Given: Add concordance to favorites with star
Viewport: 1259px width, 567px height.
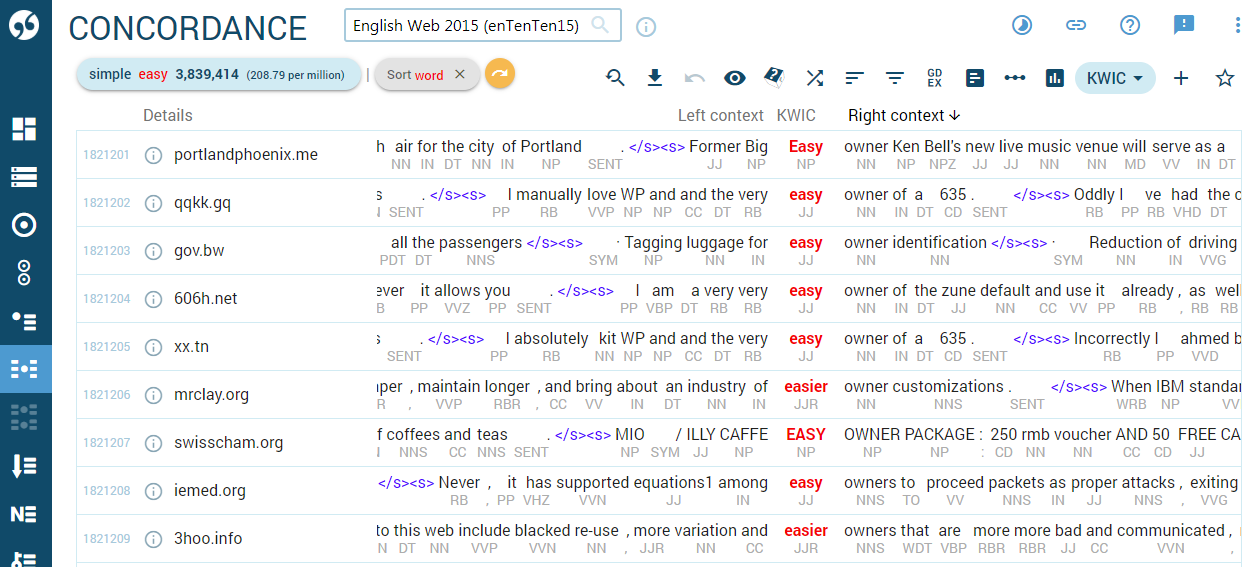Looking at the screenshot, I should click(x=1225, y=78).
